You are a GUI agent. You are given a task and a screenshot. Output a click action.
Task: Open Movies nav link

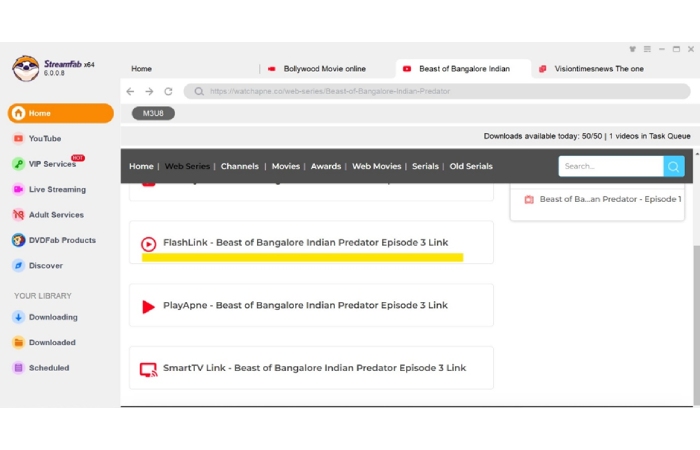point(286,167)
